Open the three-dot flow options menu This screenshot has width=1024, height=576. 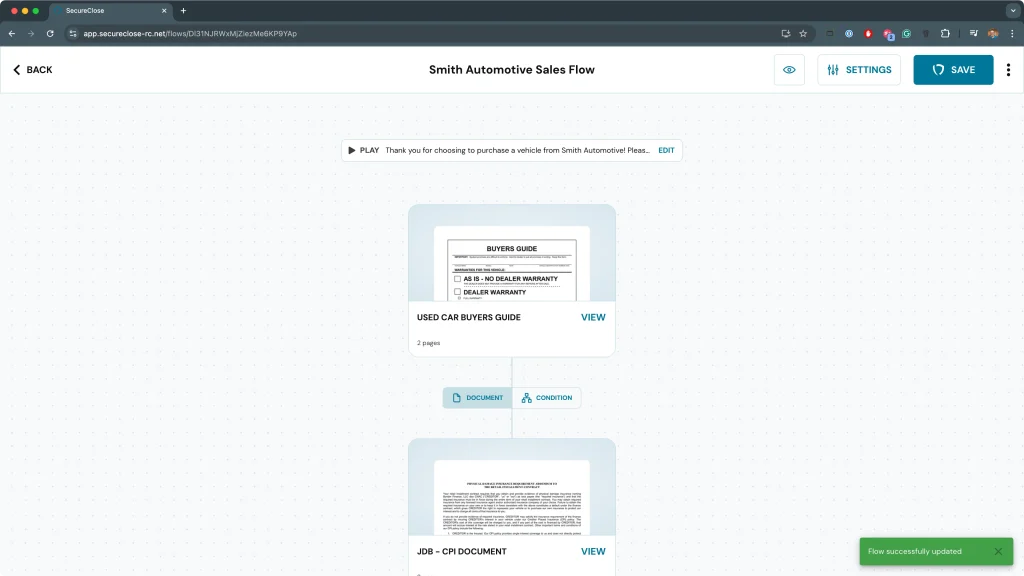tap(1008, 70)
